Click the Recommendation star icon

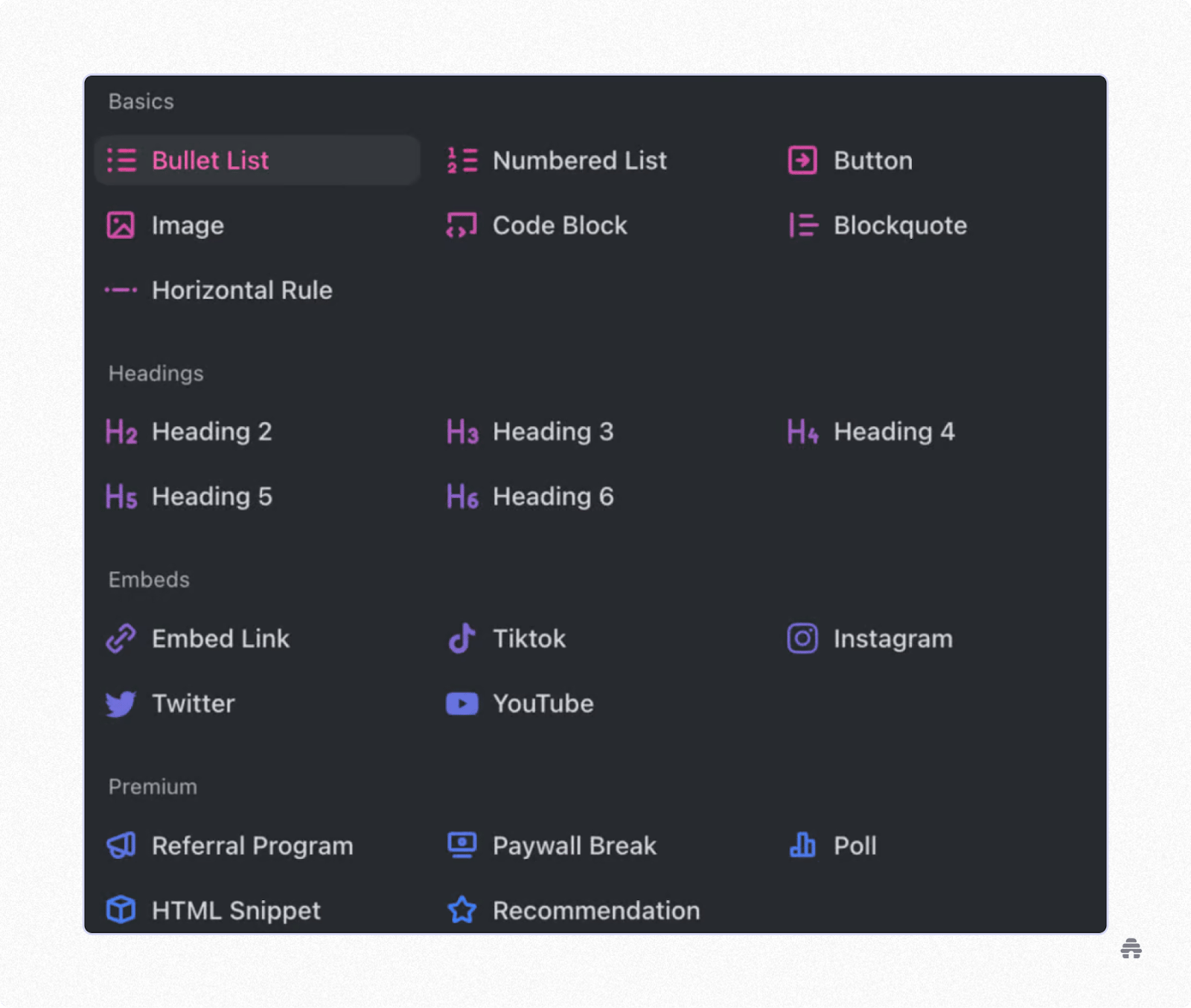point(462,910)
